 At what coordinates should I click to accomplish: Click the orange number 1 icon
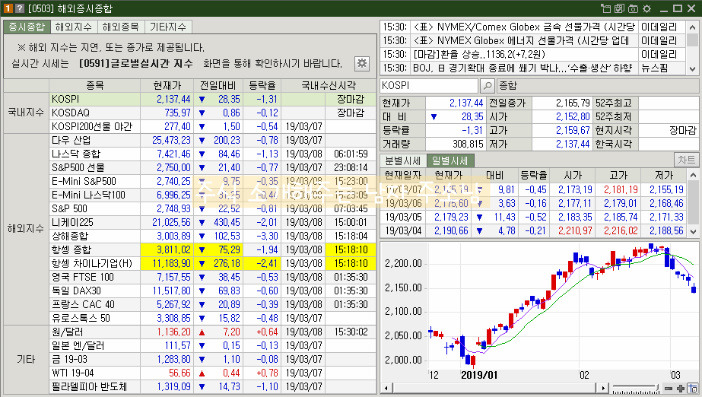(9, 9)
